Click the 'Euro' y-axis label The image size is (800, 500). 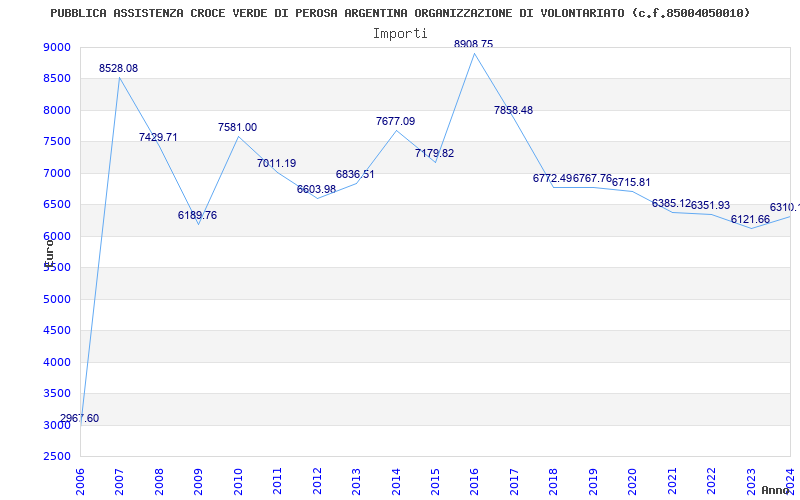48,253
